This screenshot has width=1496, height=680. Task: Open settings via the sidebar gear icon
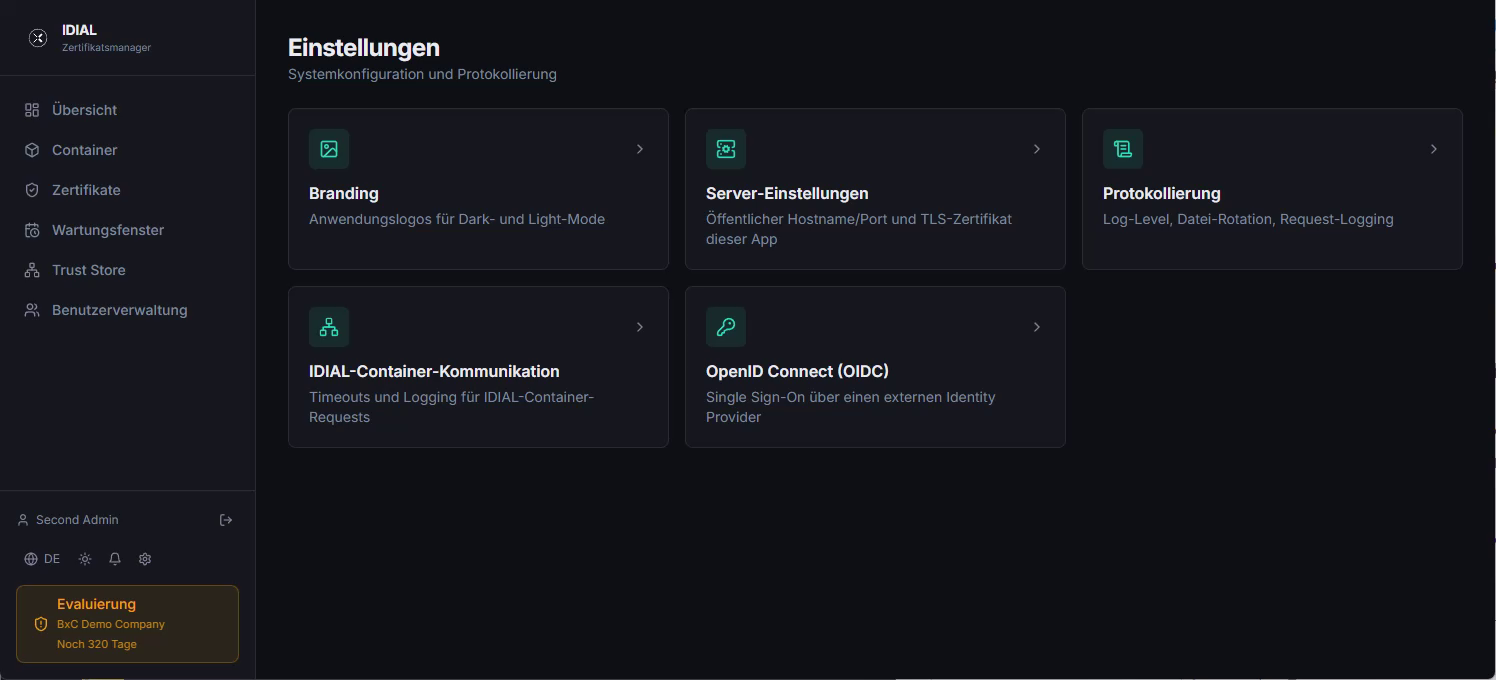click(145, 559)
